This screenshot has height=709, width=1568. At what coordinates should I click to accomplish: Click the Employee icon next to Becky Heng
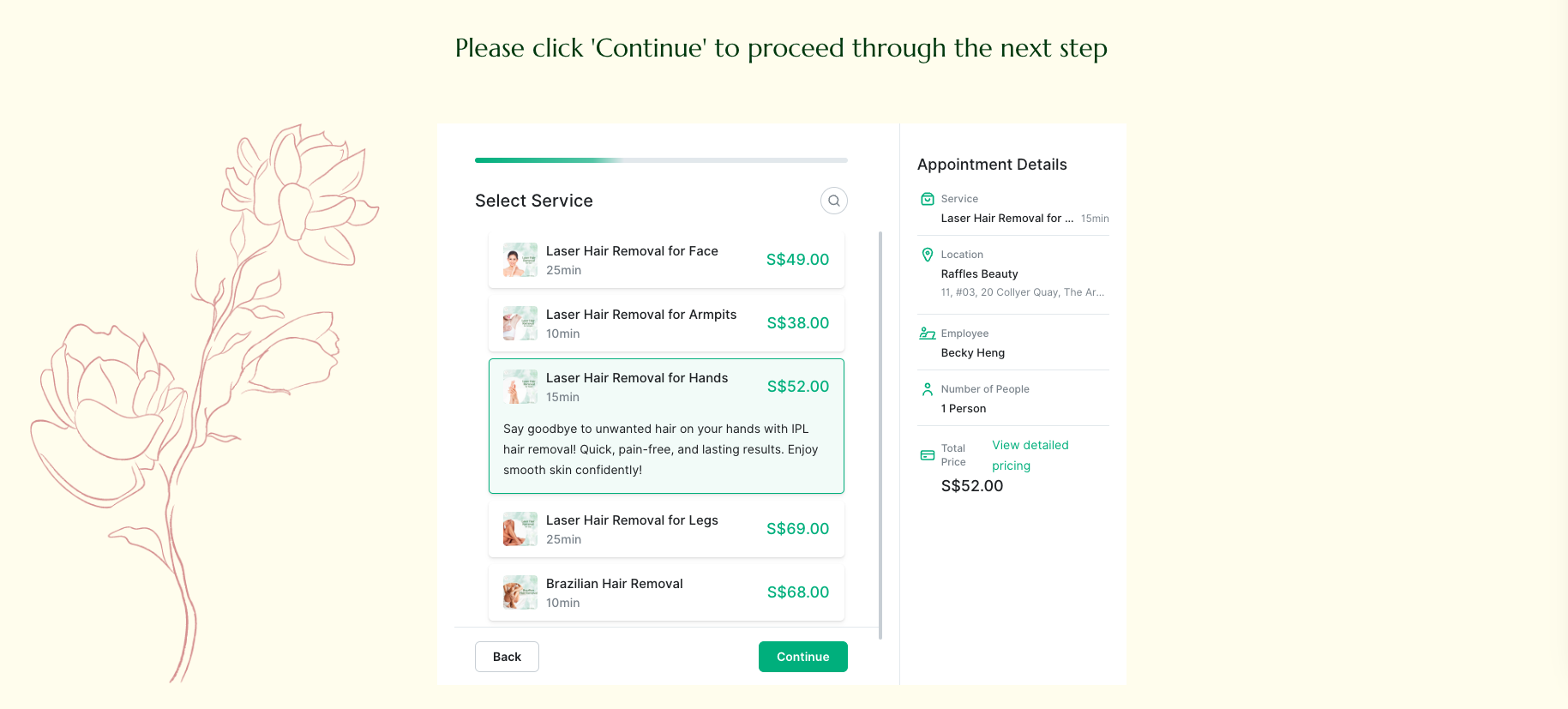click(927, 333)
